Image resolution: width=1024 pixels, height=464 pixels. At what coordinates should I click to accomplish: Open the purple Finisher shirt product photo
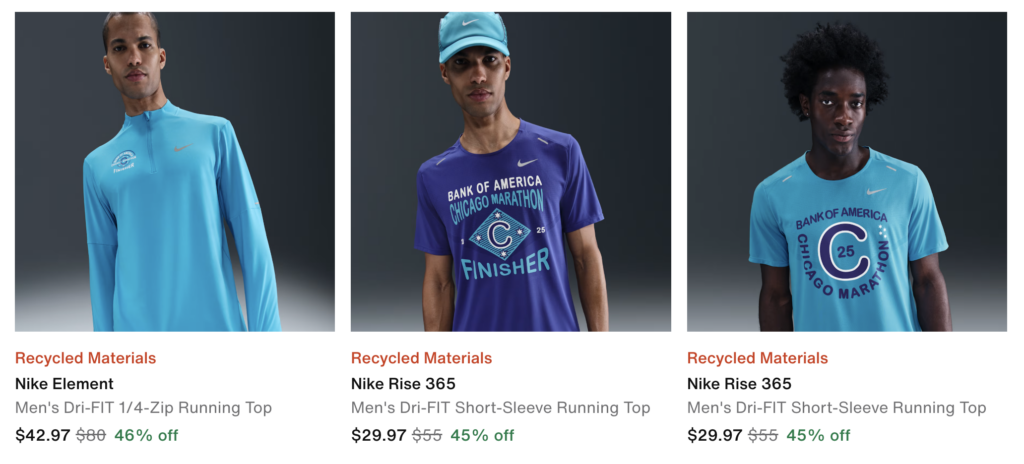[510, 171]
